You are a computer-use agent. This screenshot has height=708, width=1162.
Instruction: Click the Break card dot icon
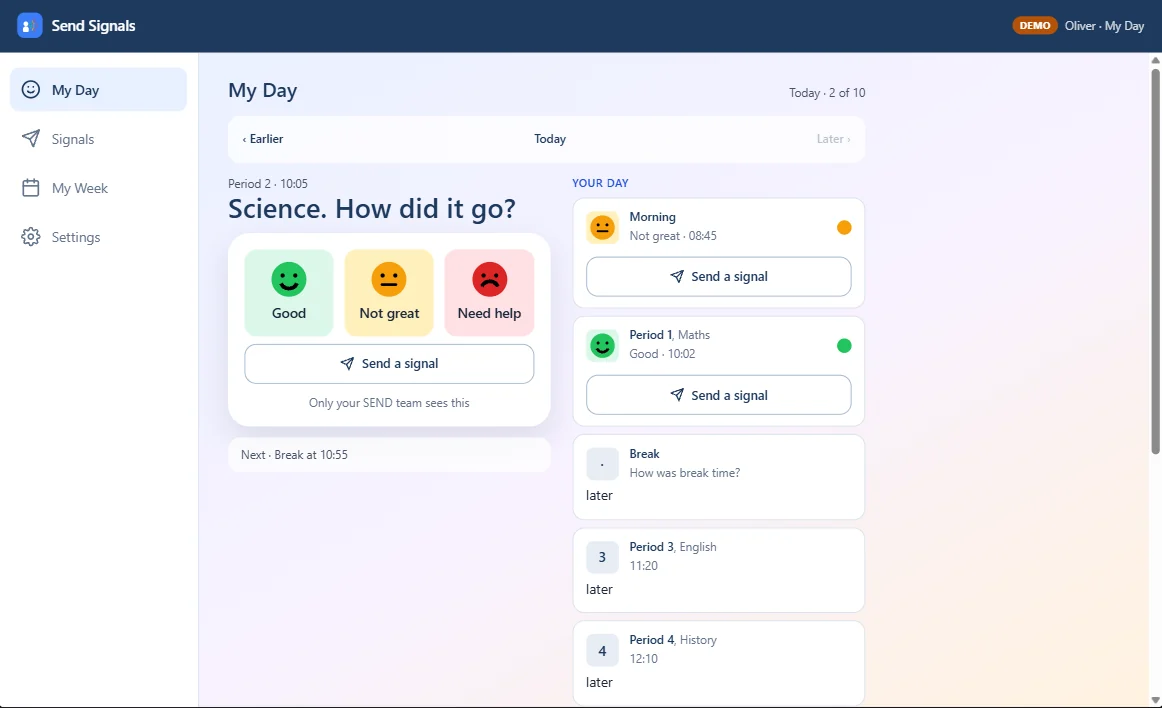coord(602,464)
